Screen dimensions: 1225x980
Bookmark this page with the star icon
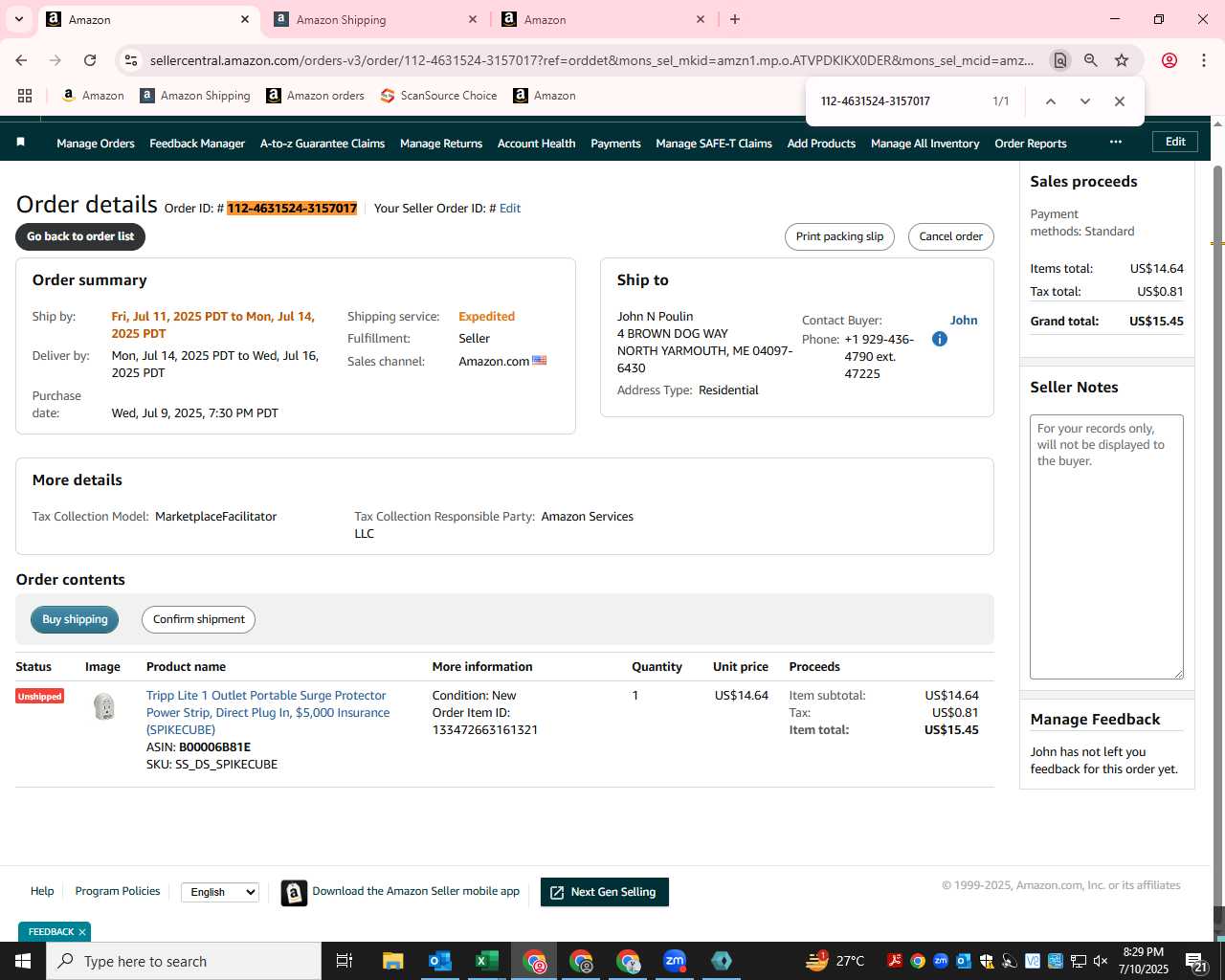(x=1122, y=60)
